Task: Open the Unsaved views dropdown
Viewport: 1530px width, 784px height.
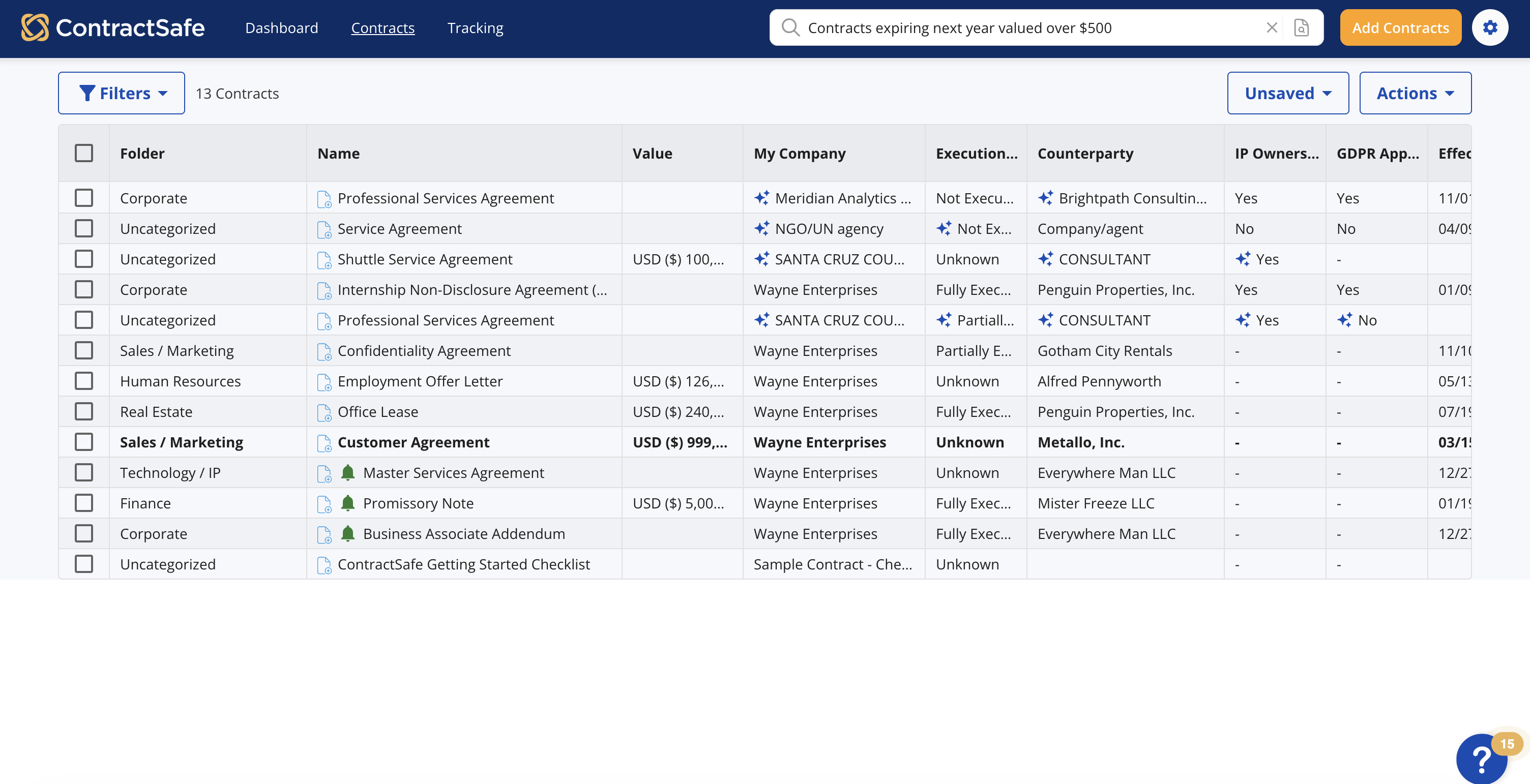Action: [1288, 93]
